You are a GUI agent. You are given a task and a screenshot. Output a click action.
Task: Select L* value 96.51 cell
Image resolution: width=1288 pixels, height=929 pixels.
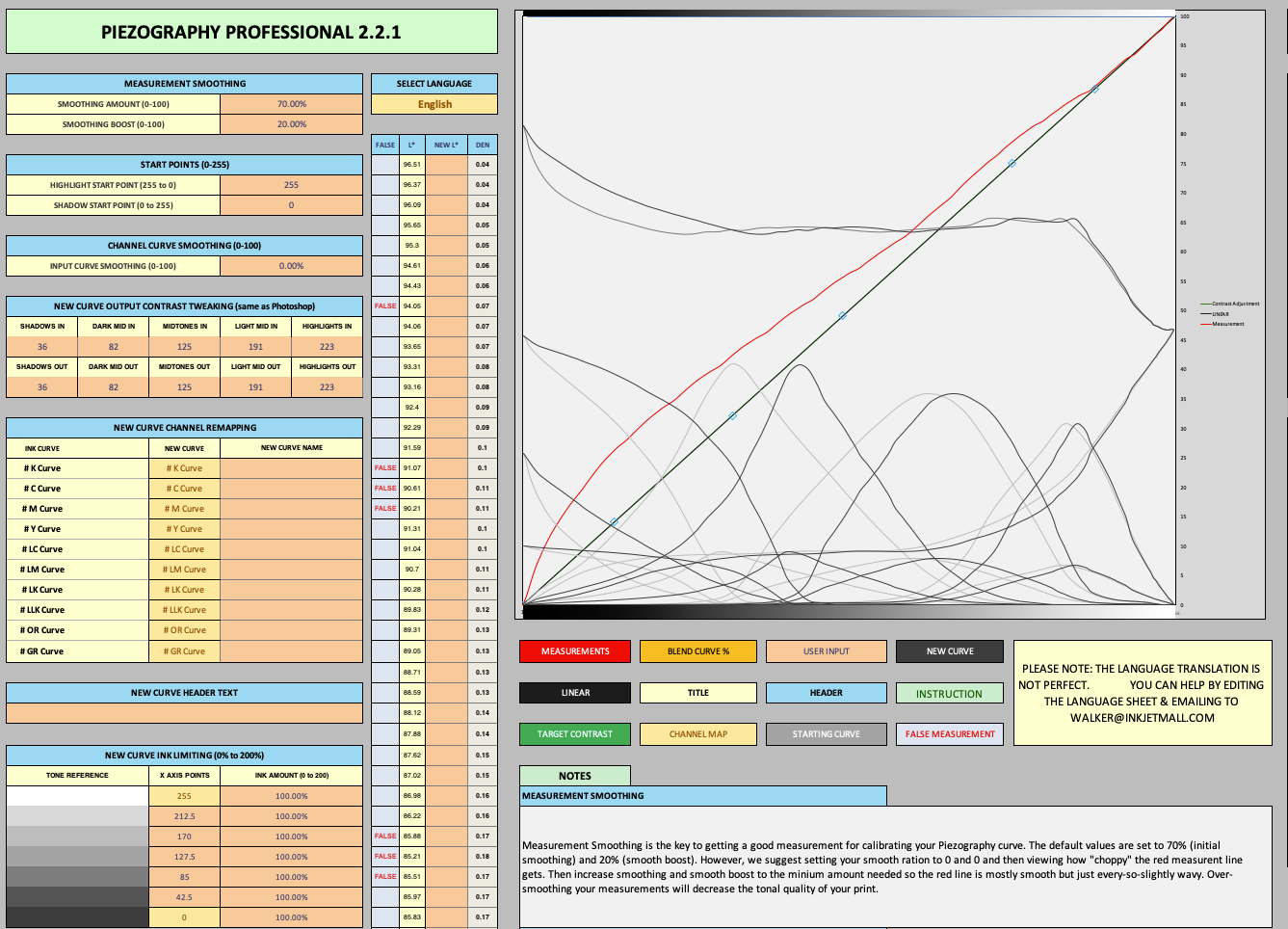point(412,165)
